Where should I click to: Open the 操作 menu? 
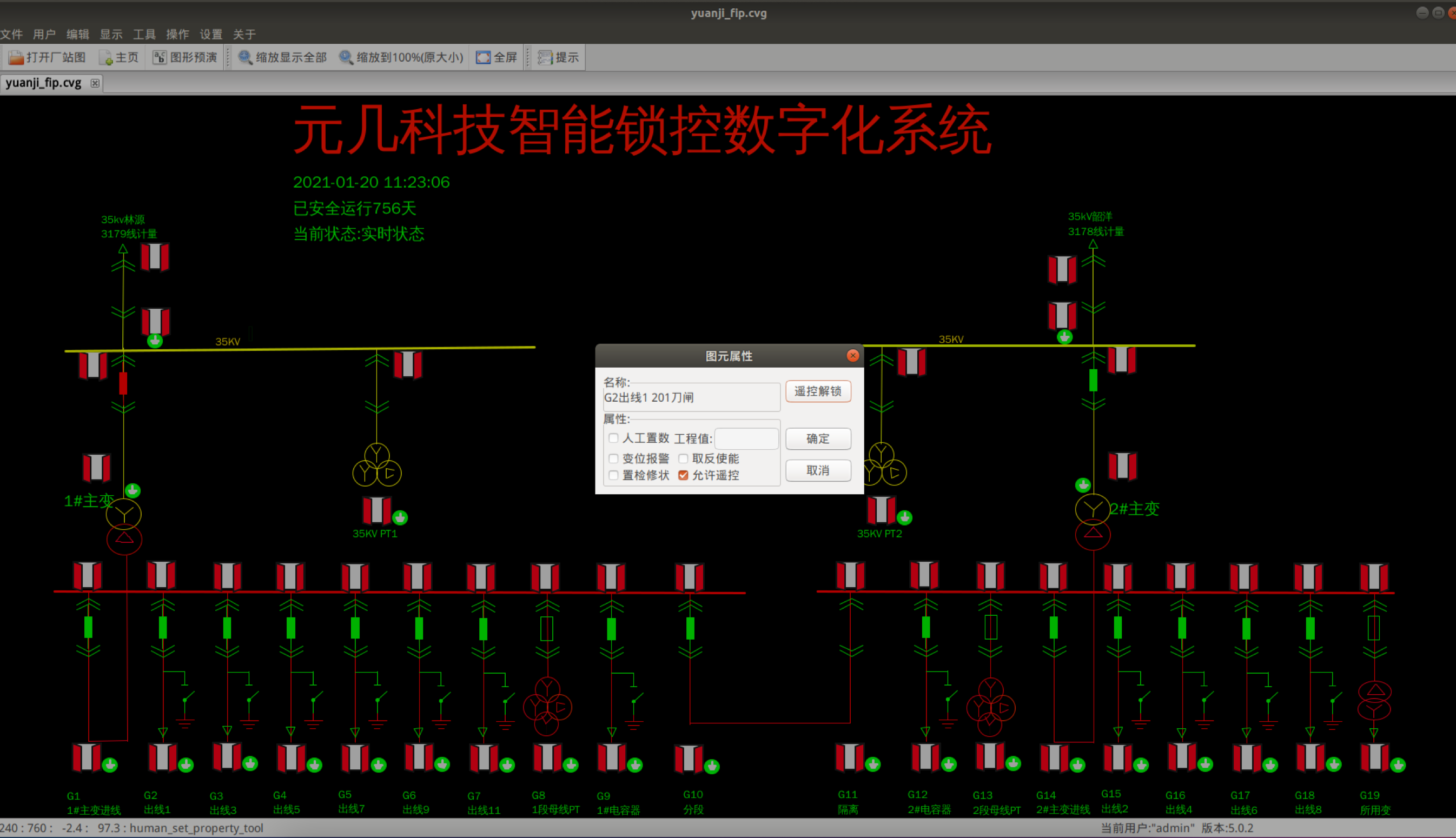pyautogui.click(x=177, y=34)
